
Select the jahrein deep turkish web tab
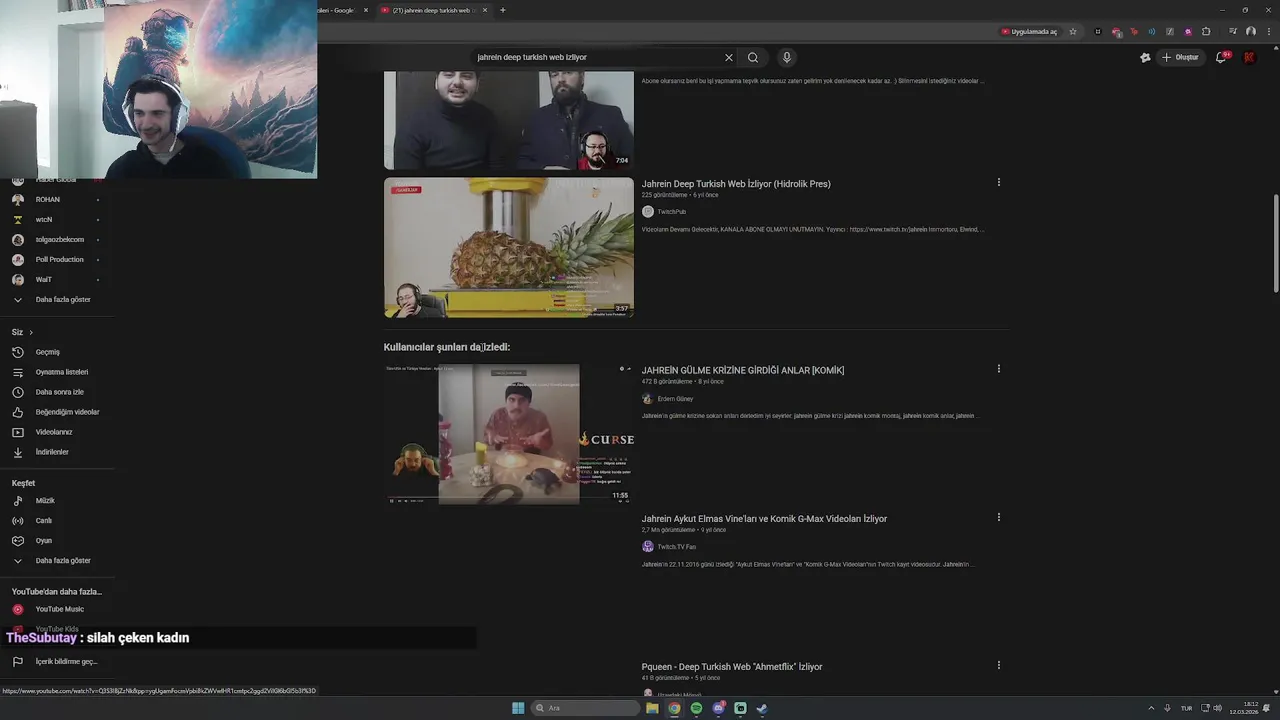coord(432,10)
